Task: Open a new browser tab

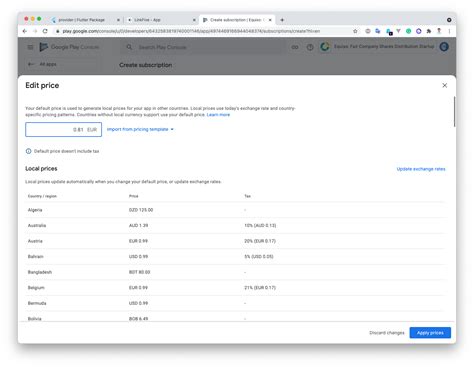Action: [x=282, y=20]
